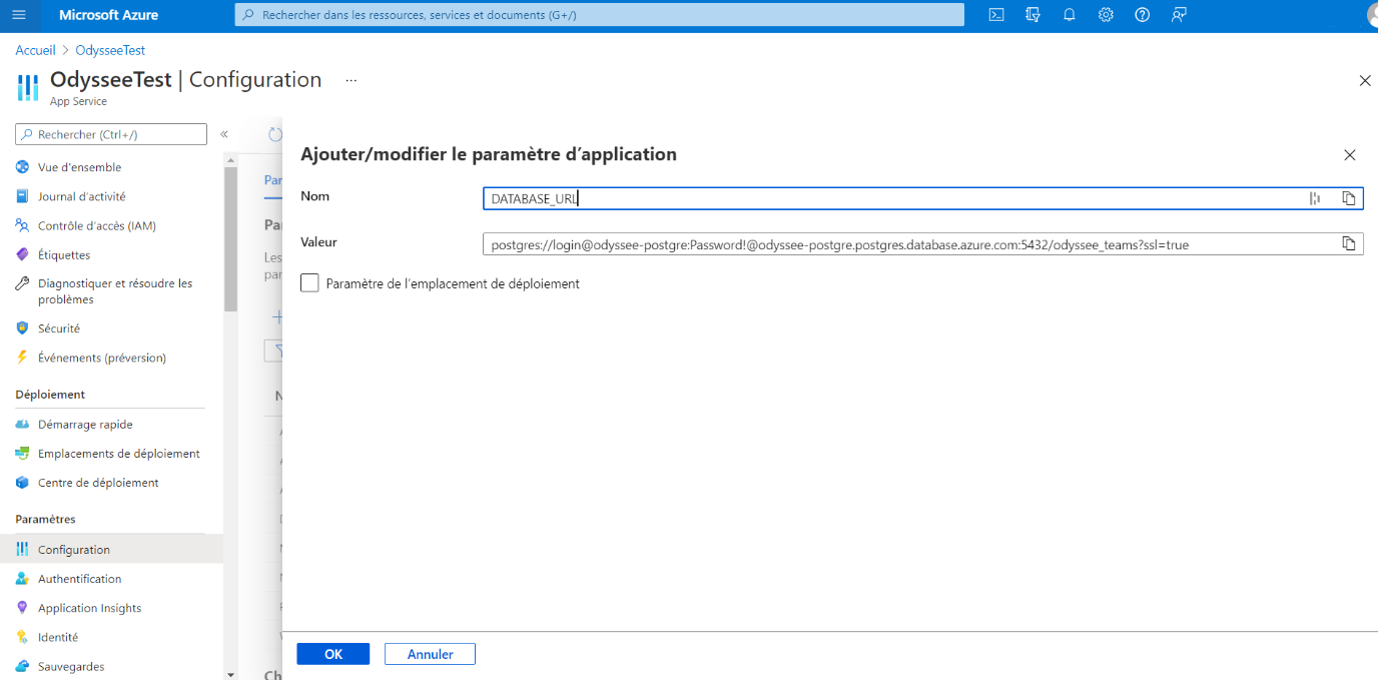Select Configuration in the sidebar

point(110,549)
